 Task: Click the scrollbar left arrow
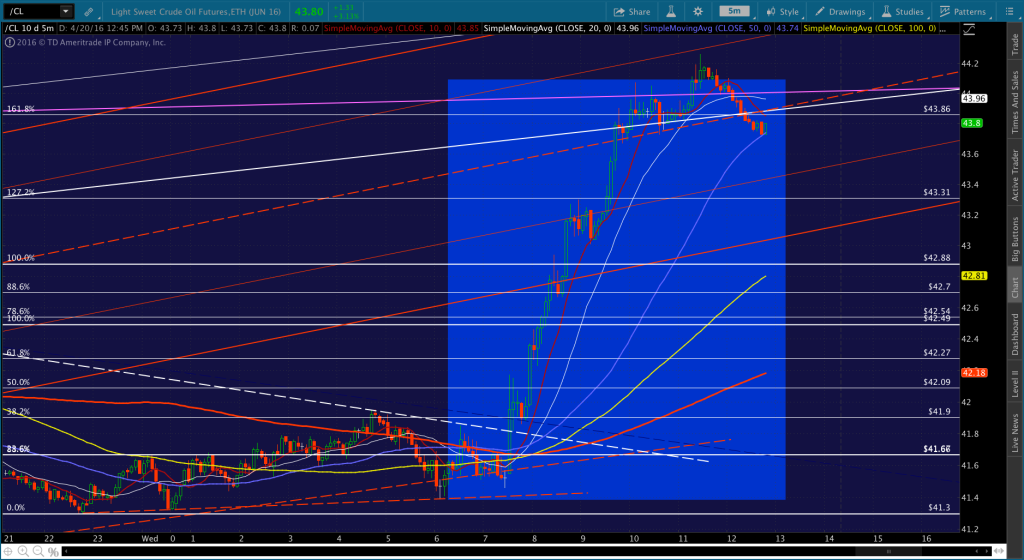click(65, 552)
